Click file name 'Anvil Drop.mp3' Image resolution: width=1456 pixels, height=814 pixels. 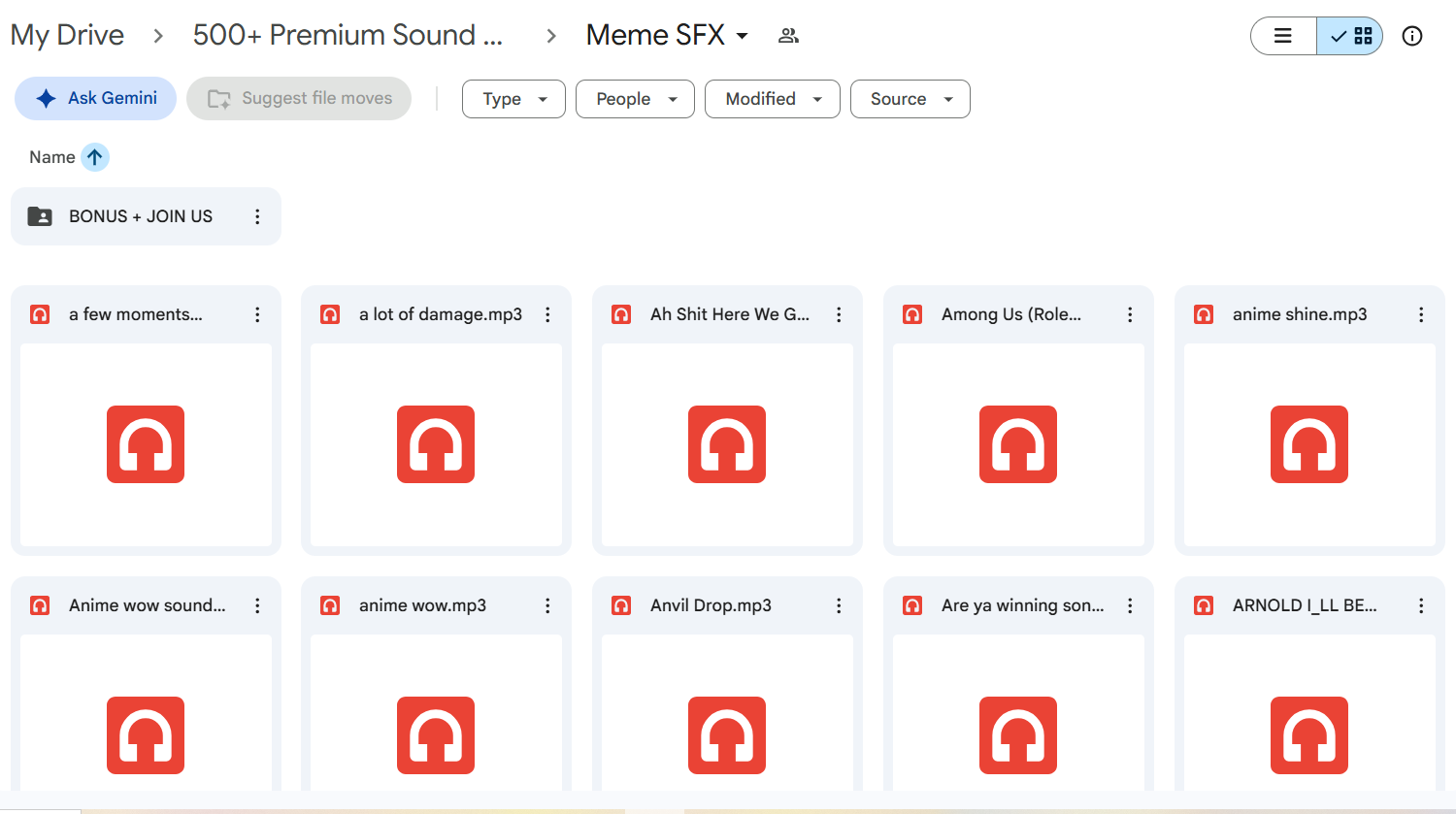(711, 605)
